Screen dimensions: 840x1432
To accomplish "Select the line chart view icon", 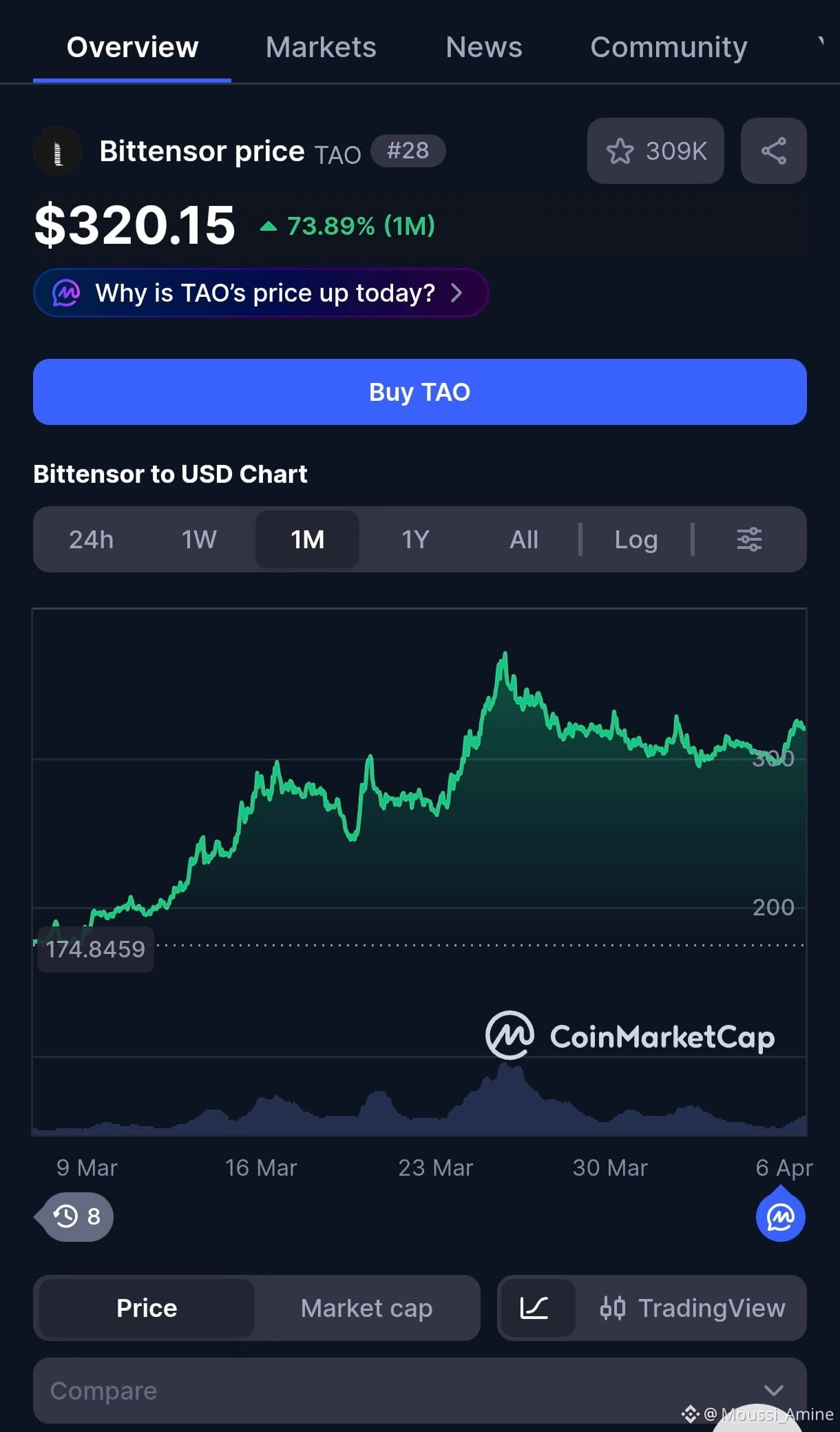I will tap(535, 1308).
